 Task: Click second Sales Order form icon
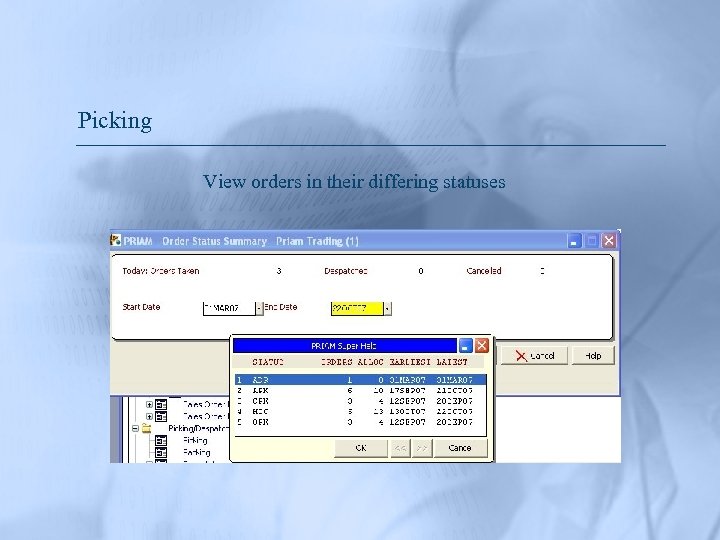[161, 416]
